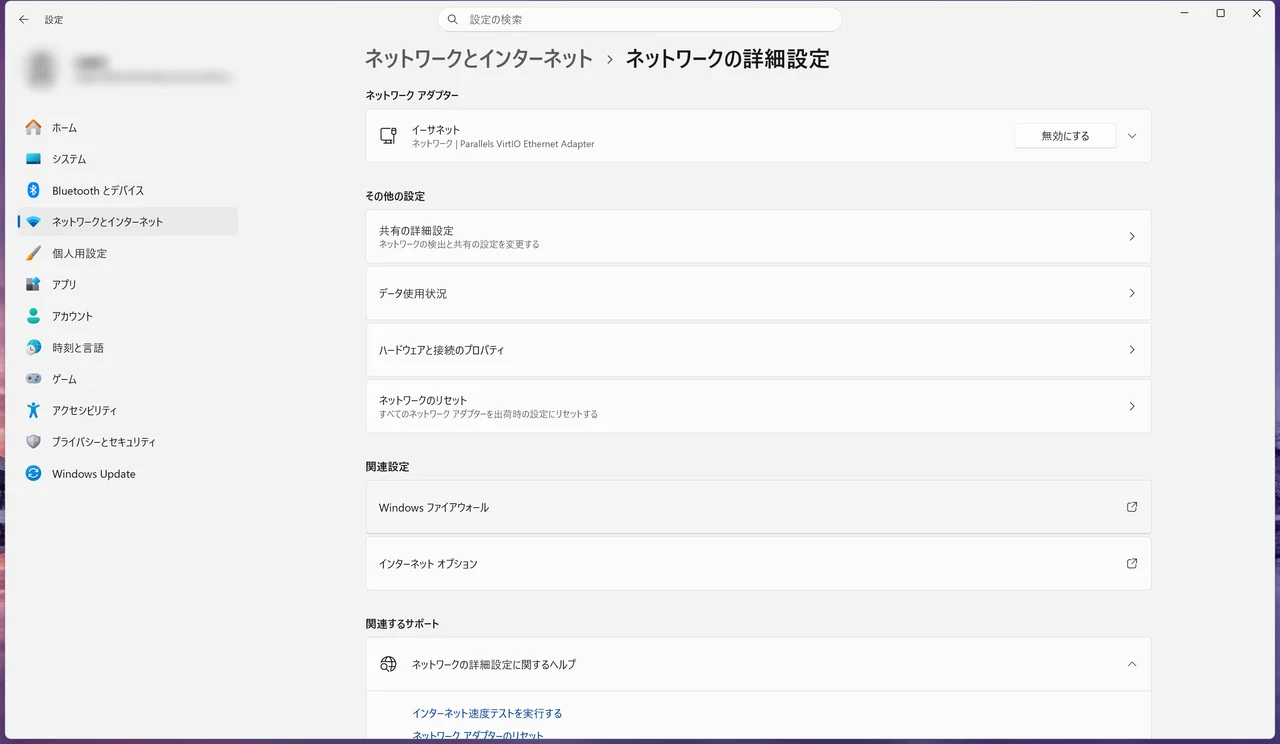Click the external link icon on インターネット オプション

pyautogui.click(x=1132, y=563)
